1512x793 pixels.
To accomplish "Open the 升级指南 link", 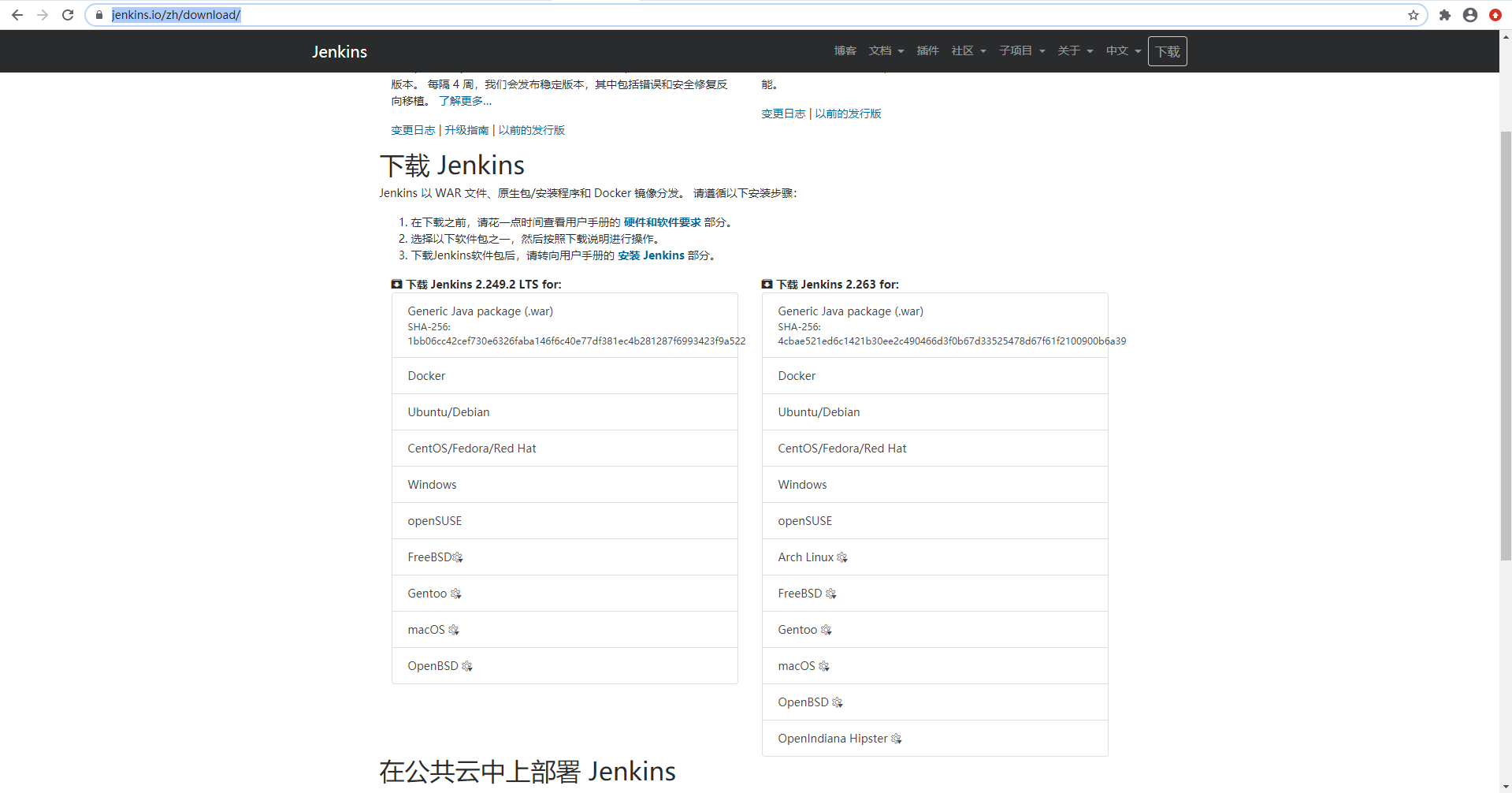I will tap(466, 130).
